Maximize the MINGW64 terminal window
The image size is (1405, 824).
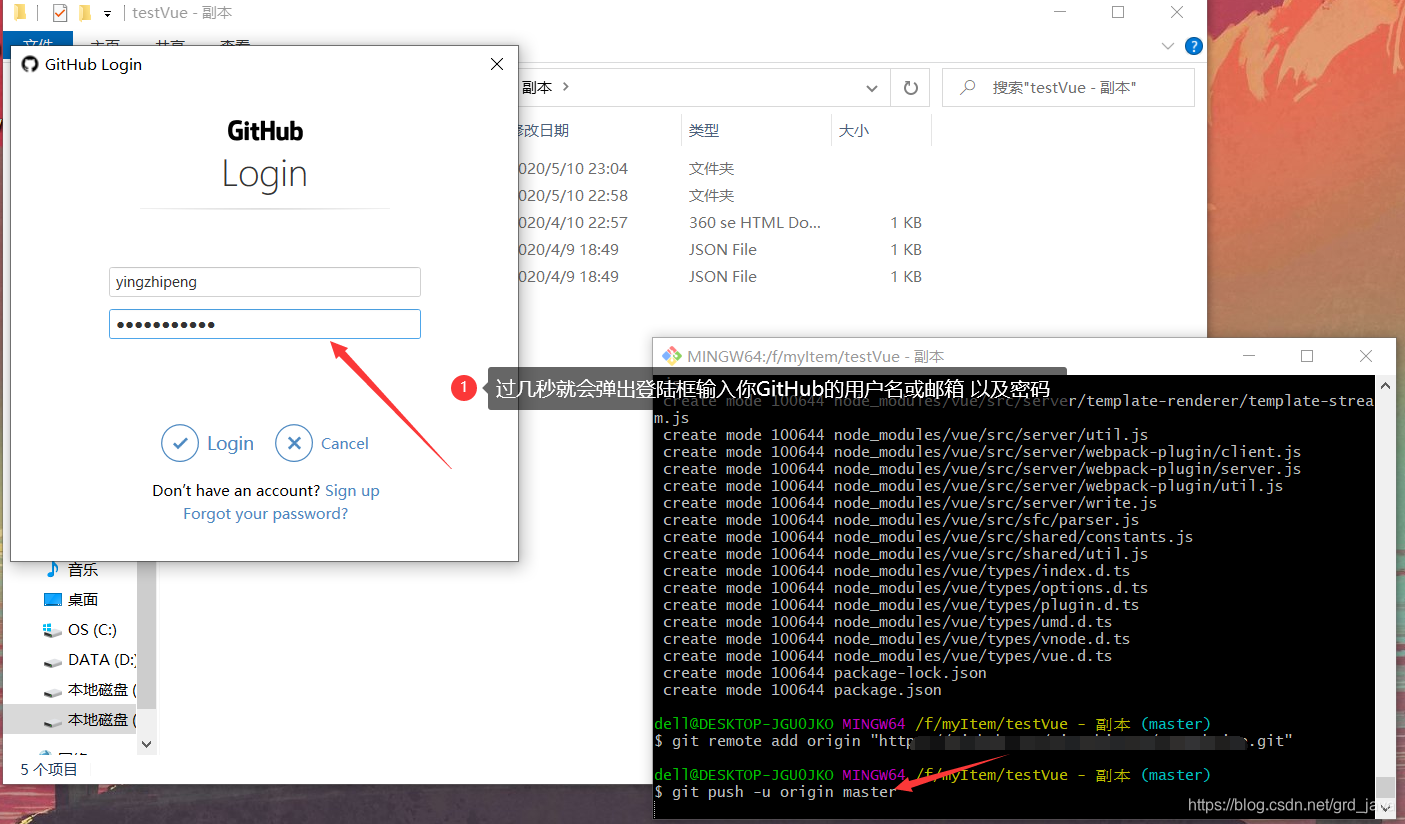[x=1306, y=356]
